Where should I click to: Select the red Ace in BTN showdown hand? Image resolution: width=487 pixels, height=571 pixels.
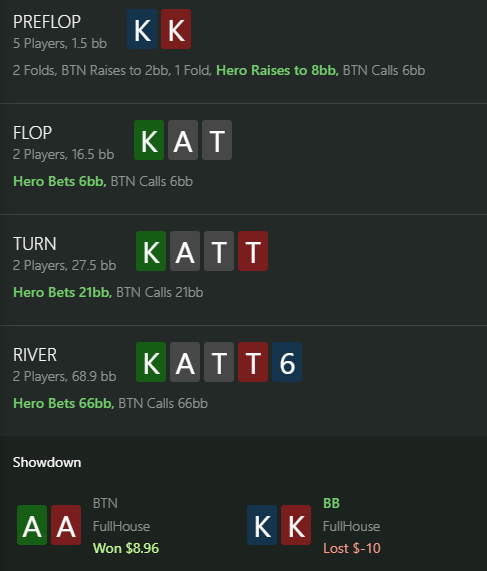66,525
